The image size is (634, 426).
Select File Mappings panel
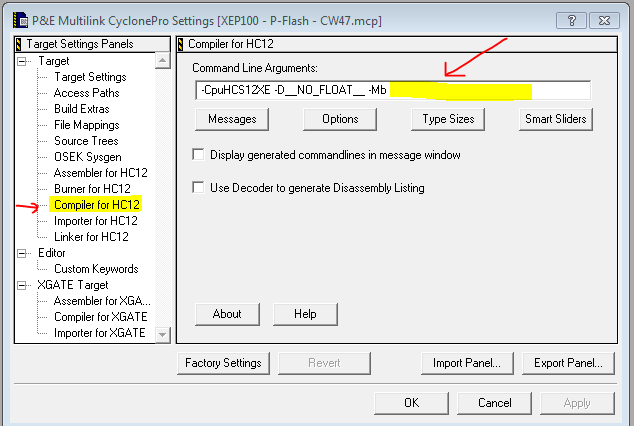pyautogui.click(x=87, y=125)
